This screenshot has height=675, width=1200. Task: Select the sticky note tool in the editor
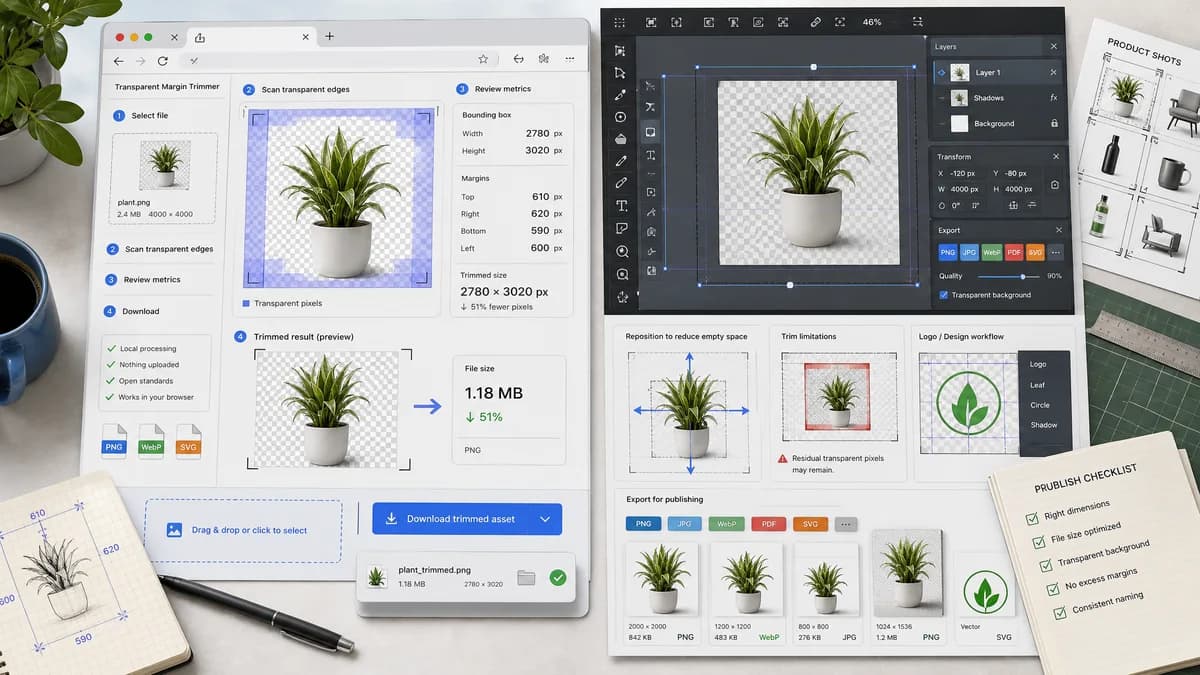[x=621, y=229]
